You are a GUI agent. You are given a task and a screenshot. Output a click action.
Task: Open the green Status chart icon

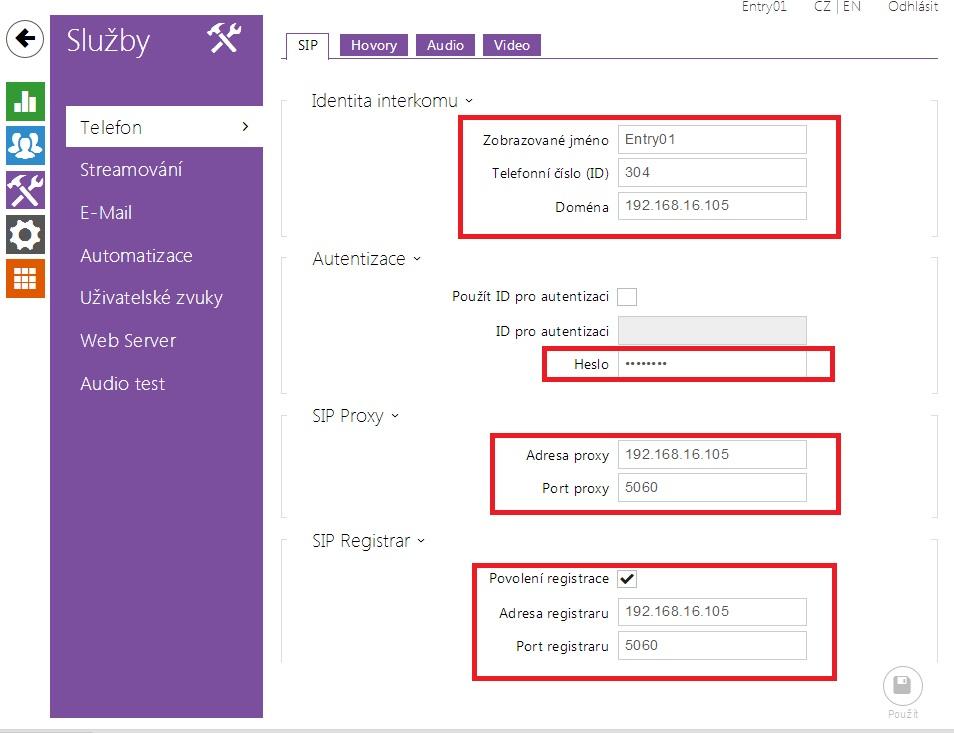pos(25,101)
